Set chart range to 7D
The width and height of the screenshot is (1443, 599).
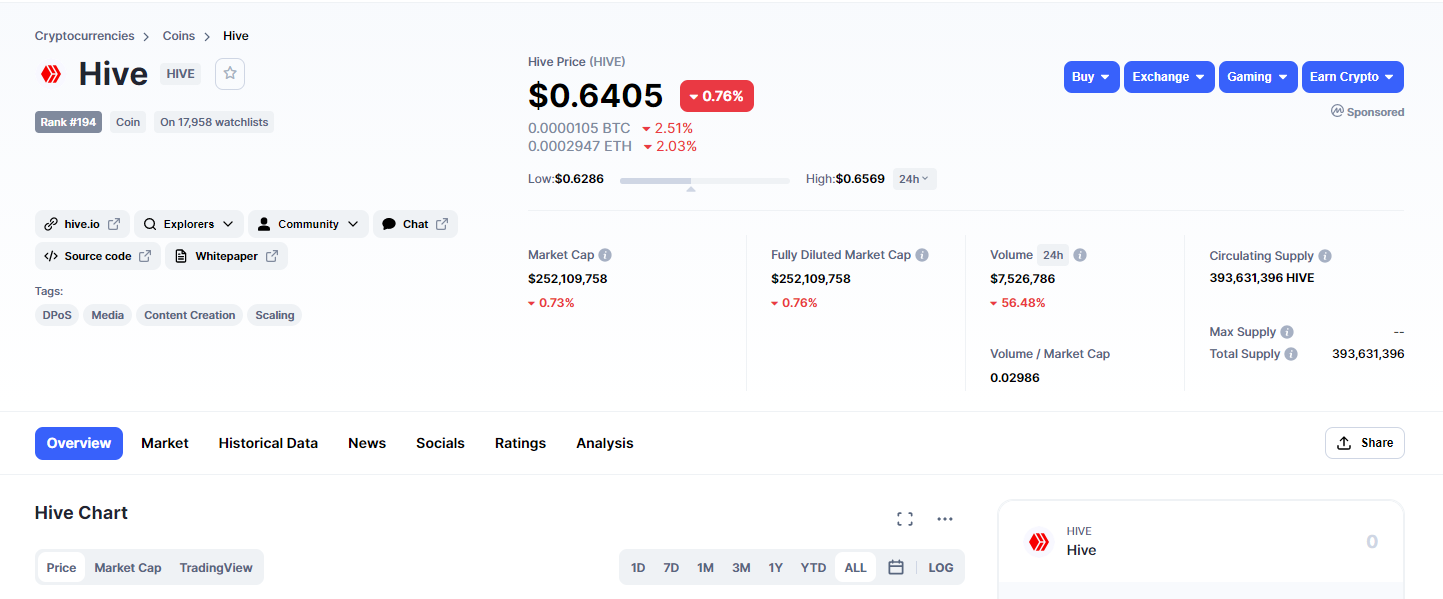671,567
